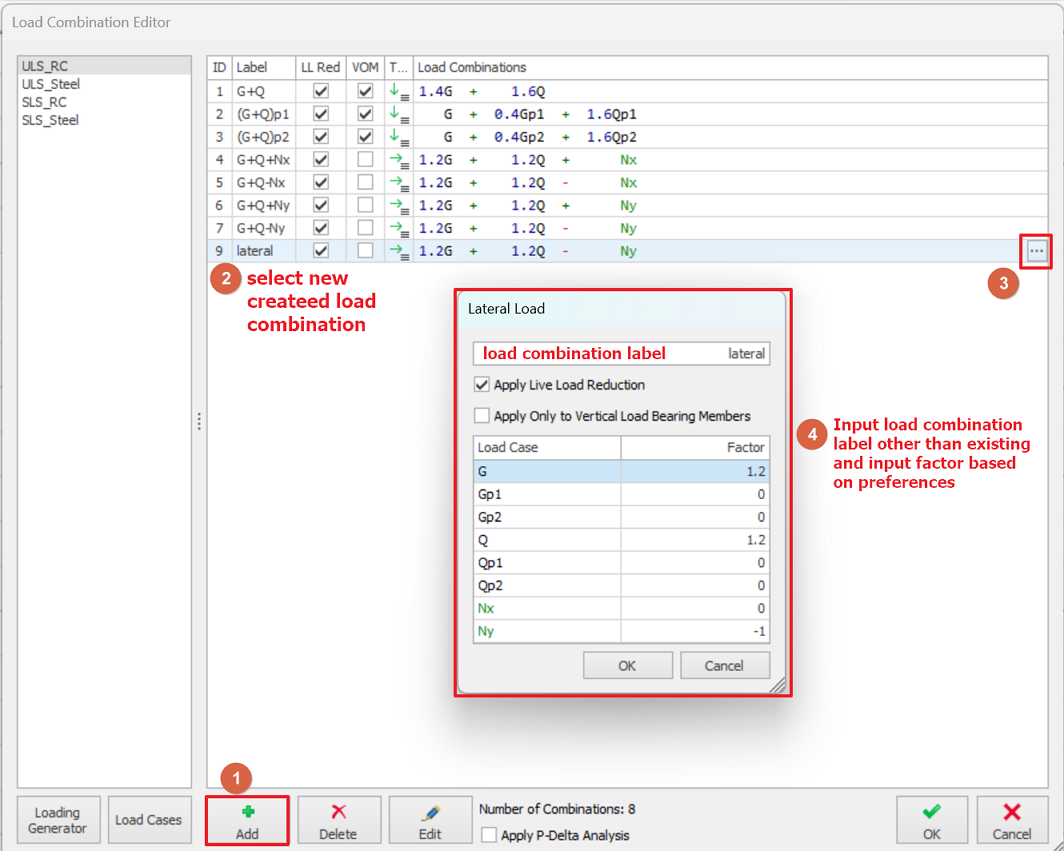Enable Apply Only to Vertical Load Bearing Members
The image size is (1064, 851).
[483, 416]
